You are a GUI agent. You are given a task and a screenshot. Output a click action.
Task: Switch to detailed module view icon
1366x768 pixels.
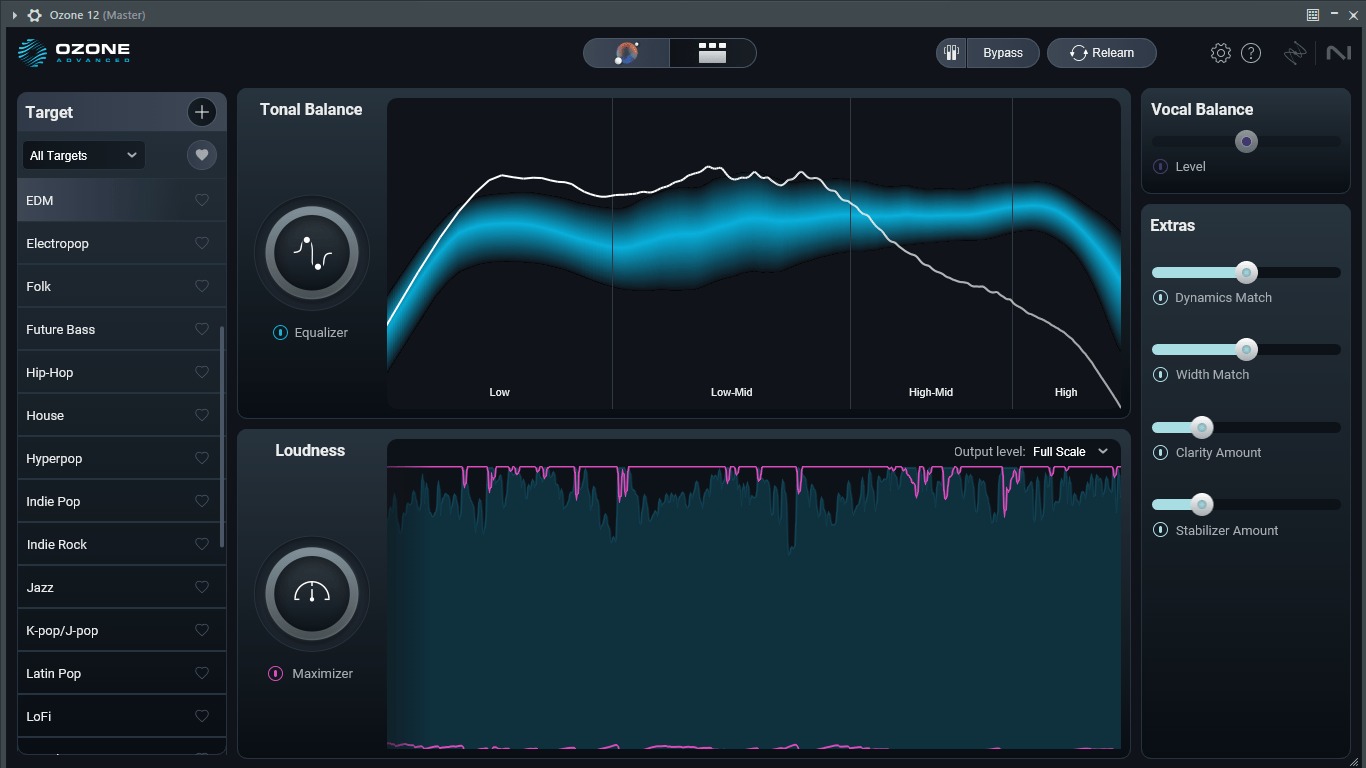713,52
